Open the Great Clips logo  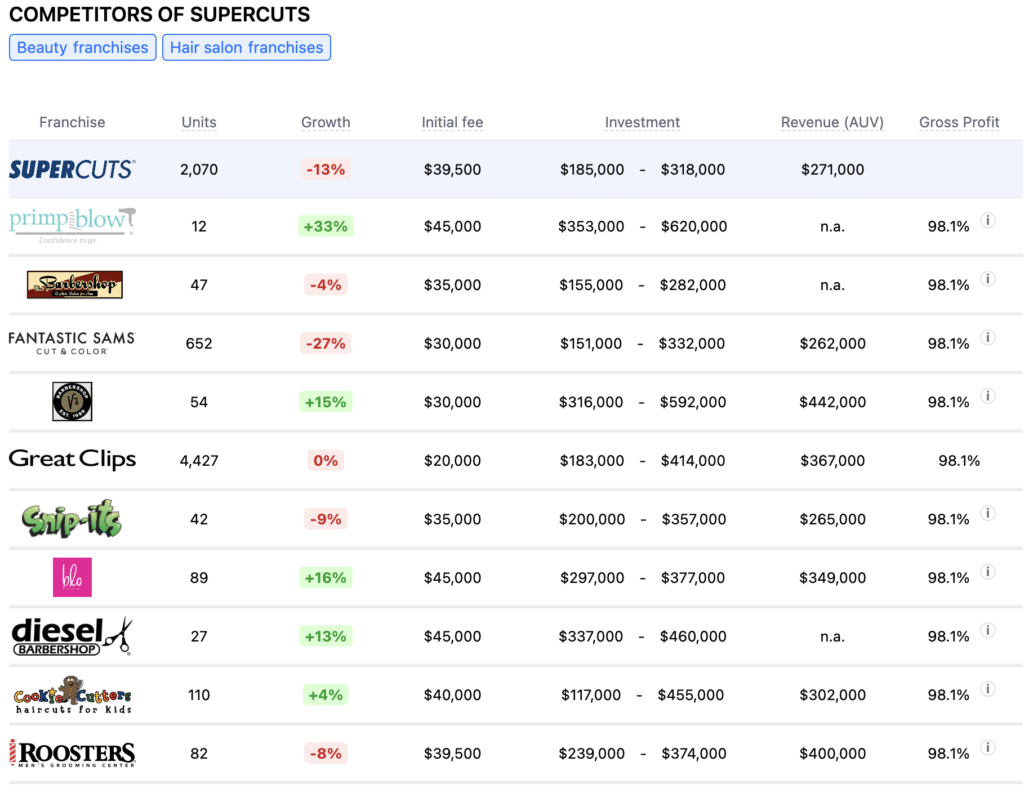pos(72,459)
